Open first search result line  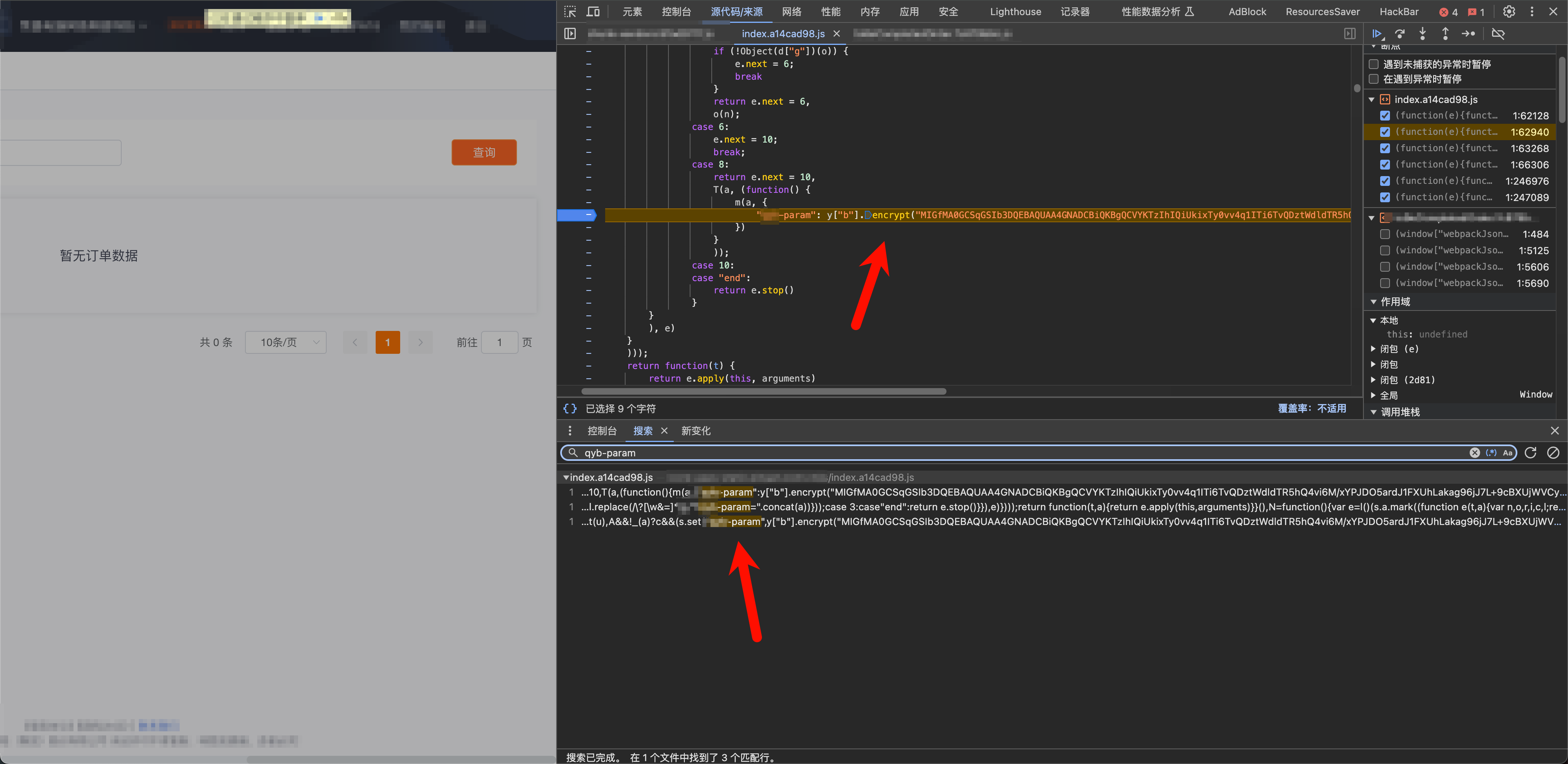pos(1062,492)
